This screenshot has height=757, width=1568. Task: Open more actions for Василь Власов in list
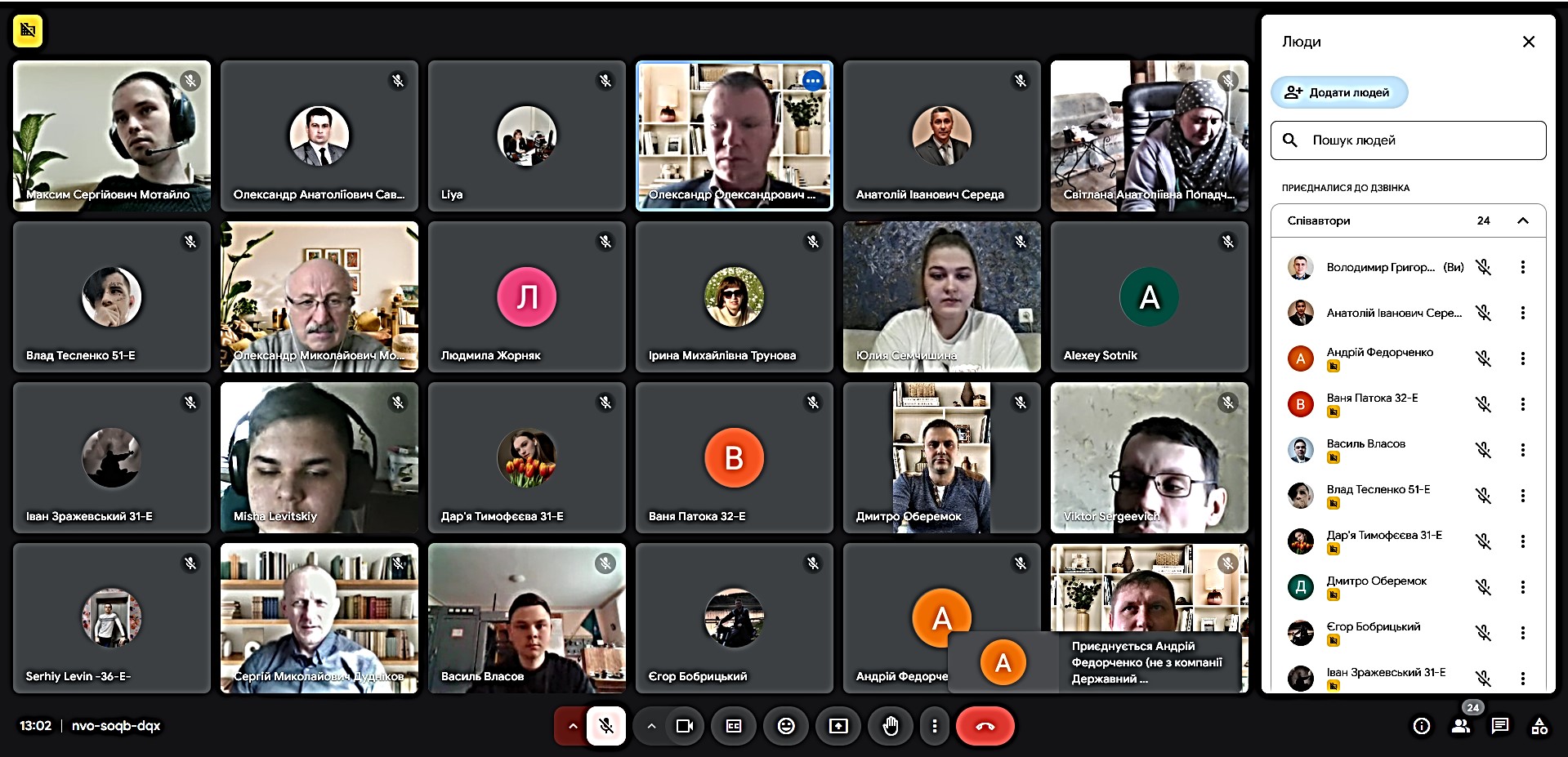point(1523,450)
